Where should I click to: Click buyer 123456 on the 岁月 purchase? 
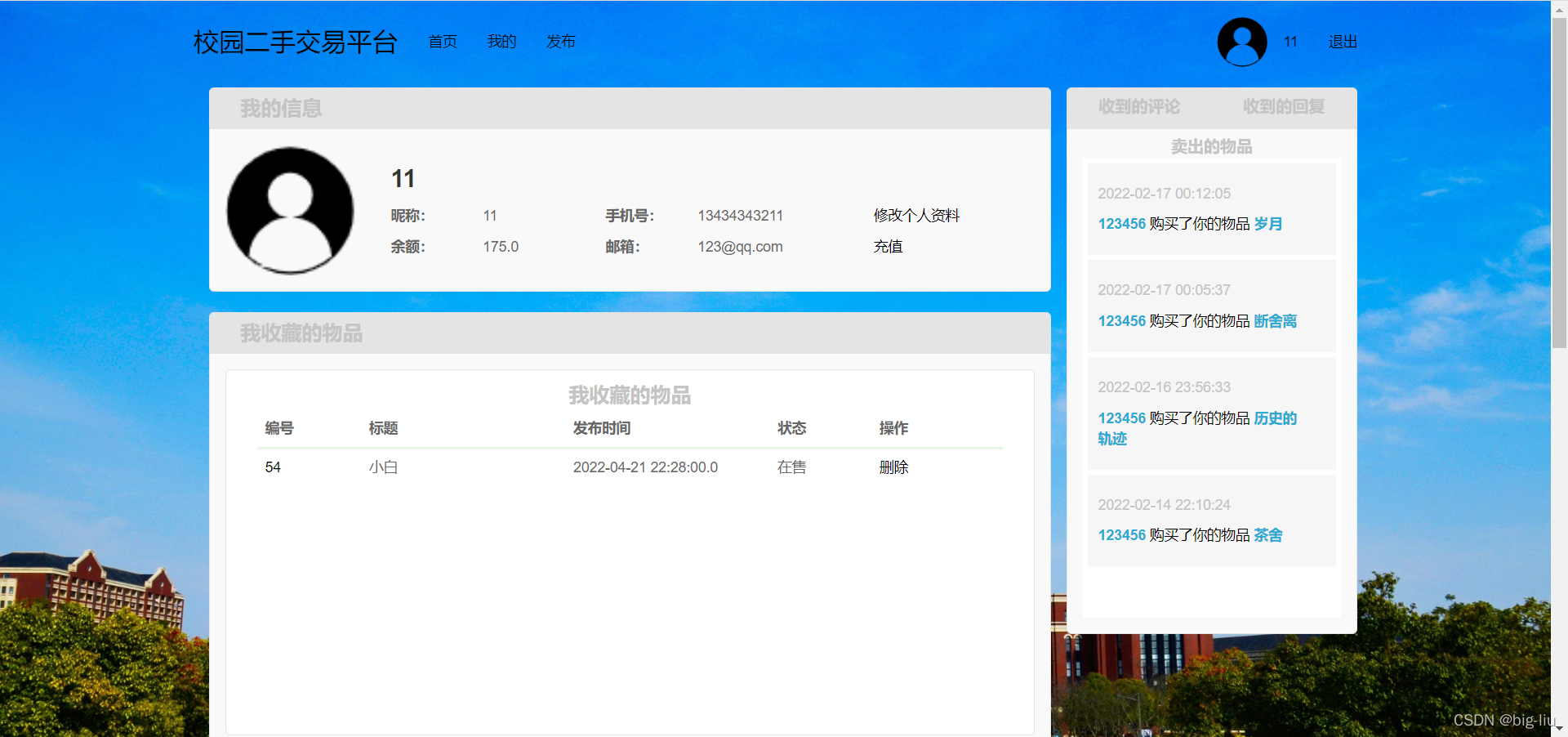click(1121, 224)
